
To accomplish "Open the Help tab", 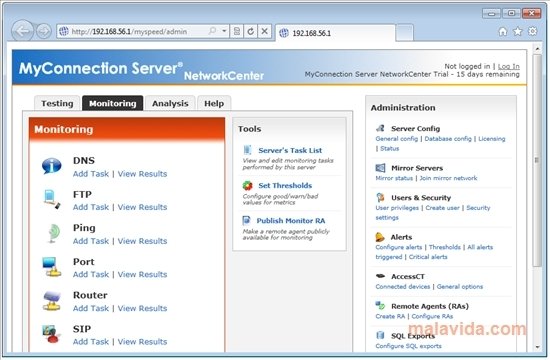I will tap(214, 103).
